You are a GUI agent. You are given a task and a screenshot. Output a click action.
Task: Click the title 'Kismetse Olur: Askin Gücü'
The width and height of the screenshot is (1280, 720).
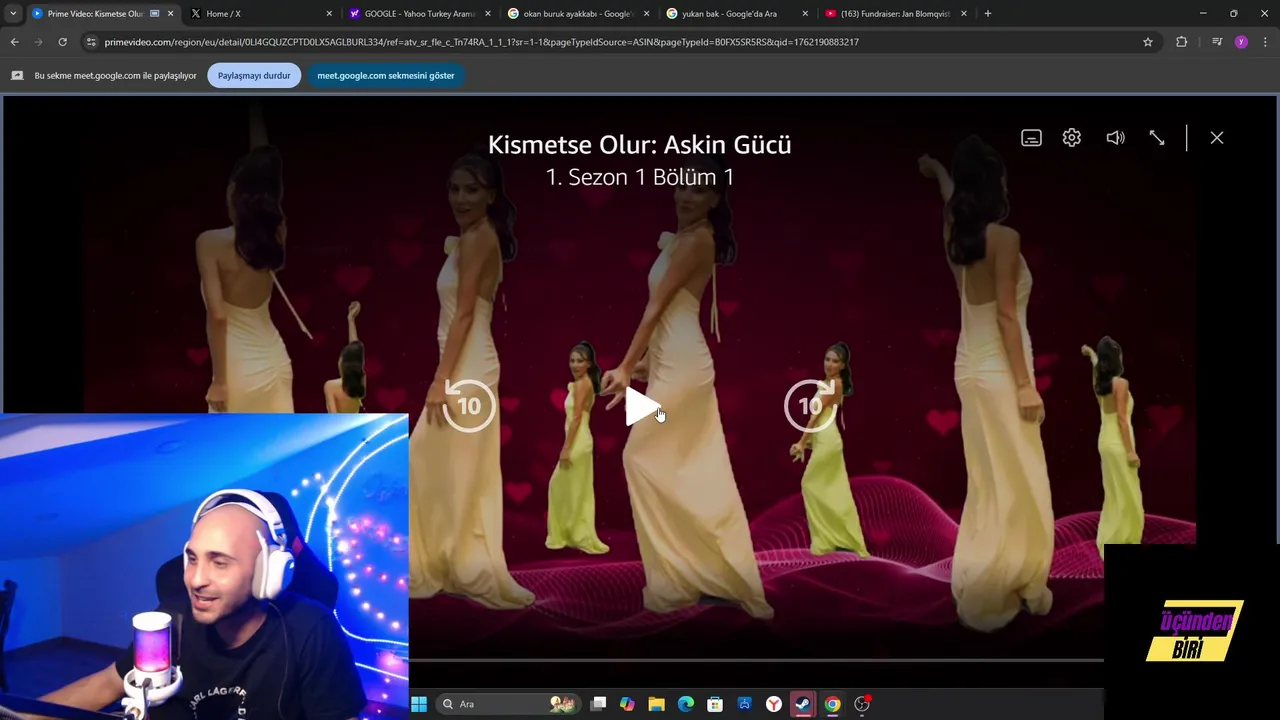coord(640,145)
